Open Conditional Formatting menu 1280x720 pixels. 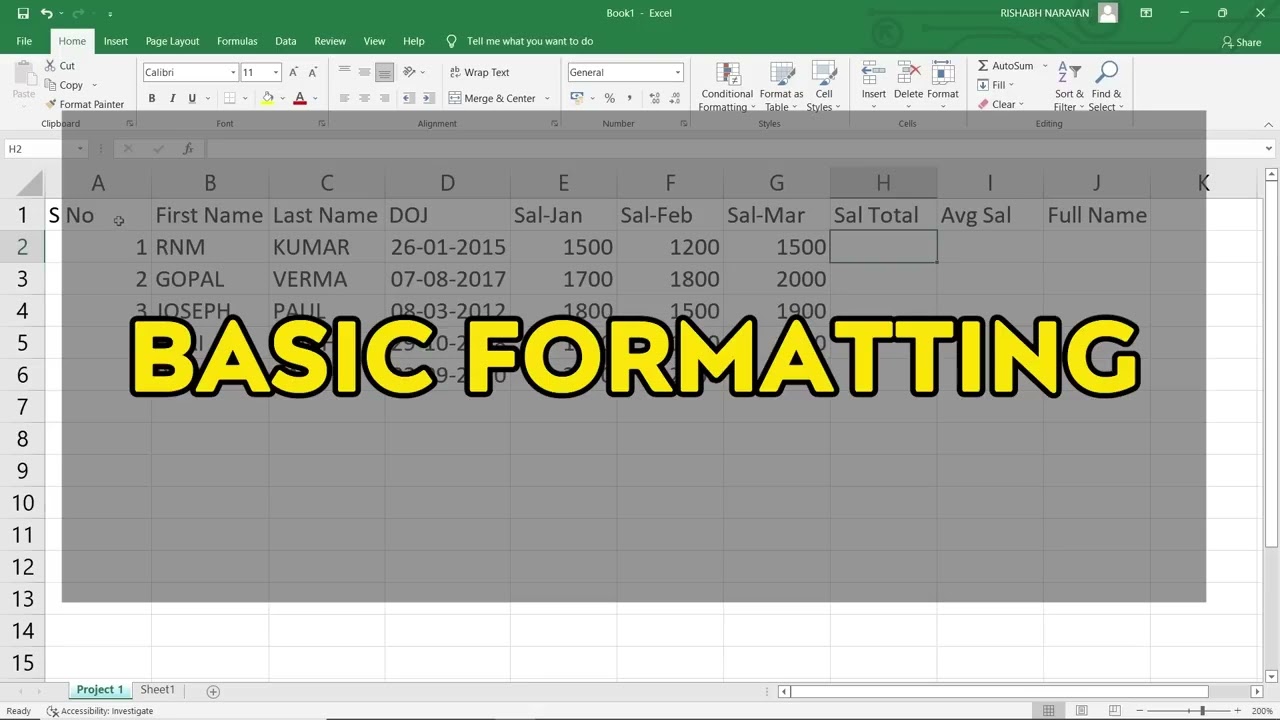pos(727,87)
